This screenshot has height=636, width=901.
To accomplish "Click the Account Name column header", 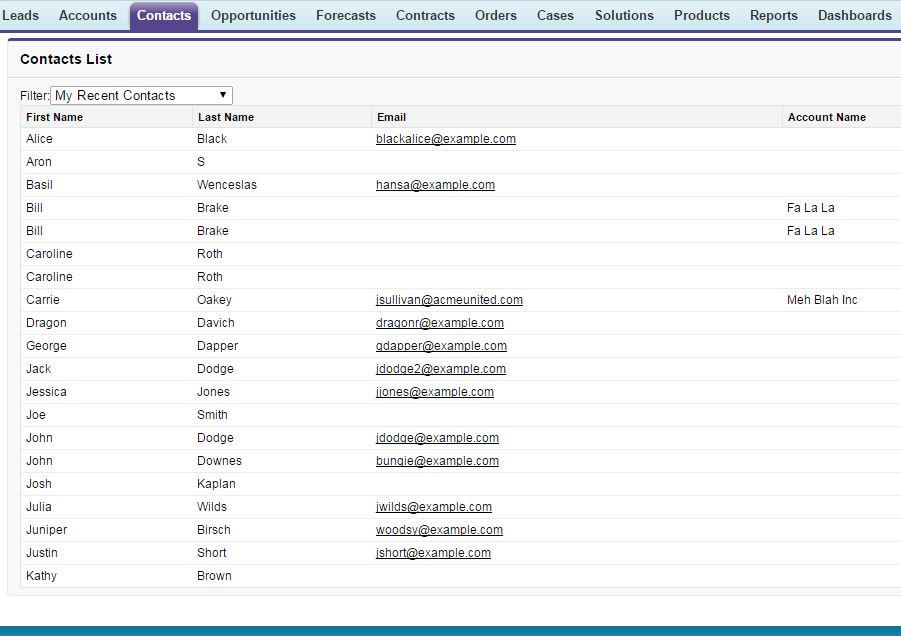I will coord(826,117).
